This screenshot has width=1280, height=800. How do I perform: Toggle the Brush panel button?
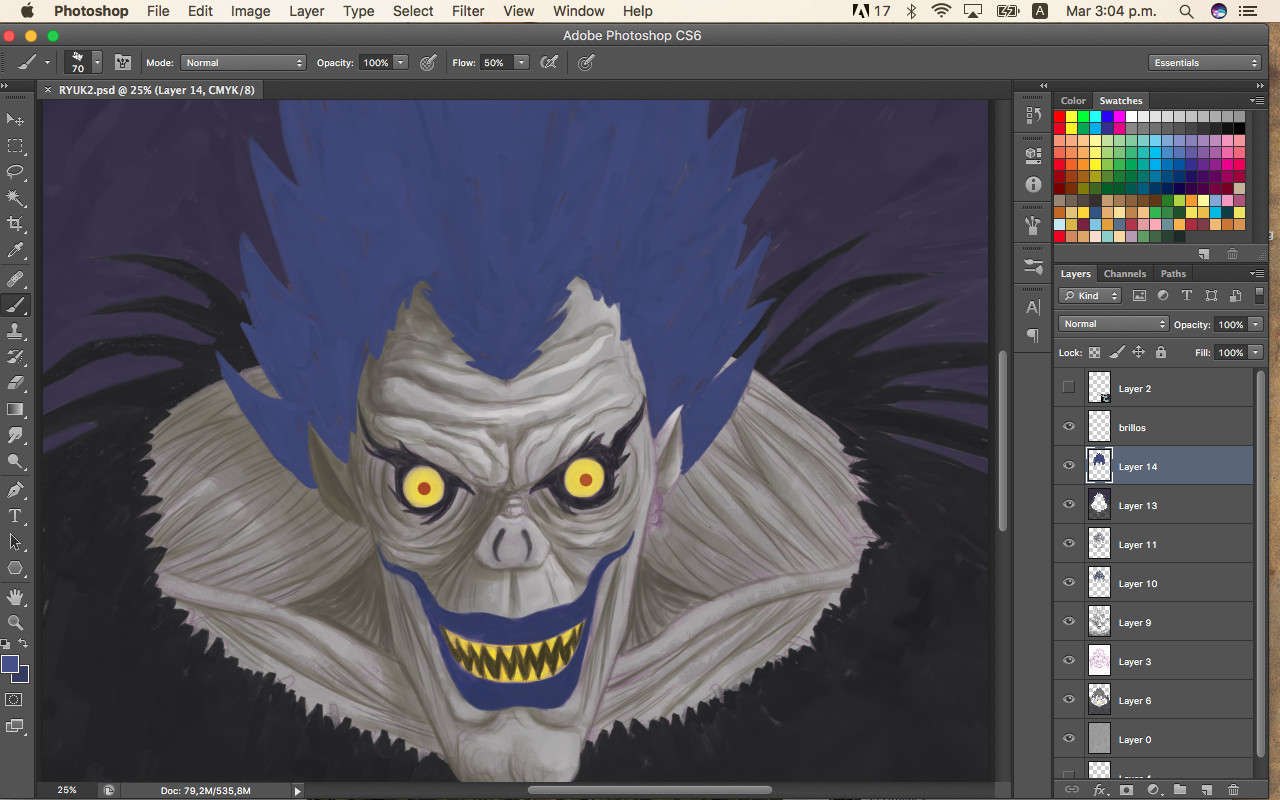(x=123, y=62)
